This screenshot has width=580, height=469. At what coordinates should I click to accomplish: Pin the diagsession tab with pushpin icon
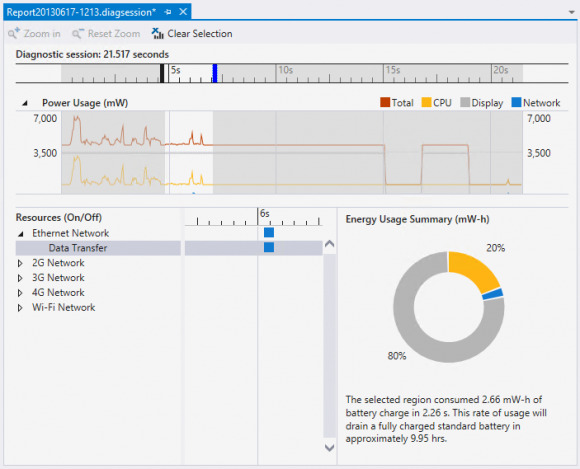tap(168, 12)
